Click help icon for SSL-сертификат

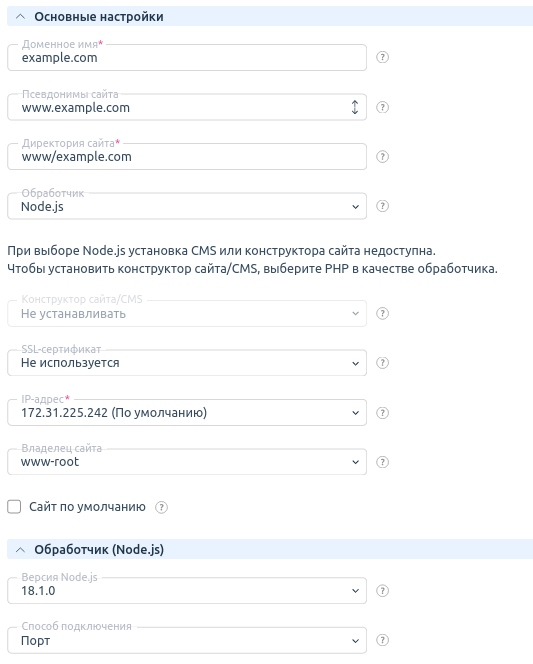(382, 363)
